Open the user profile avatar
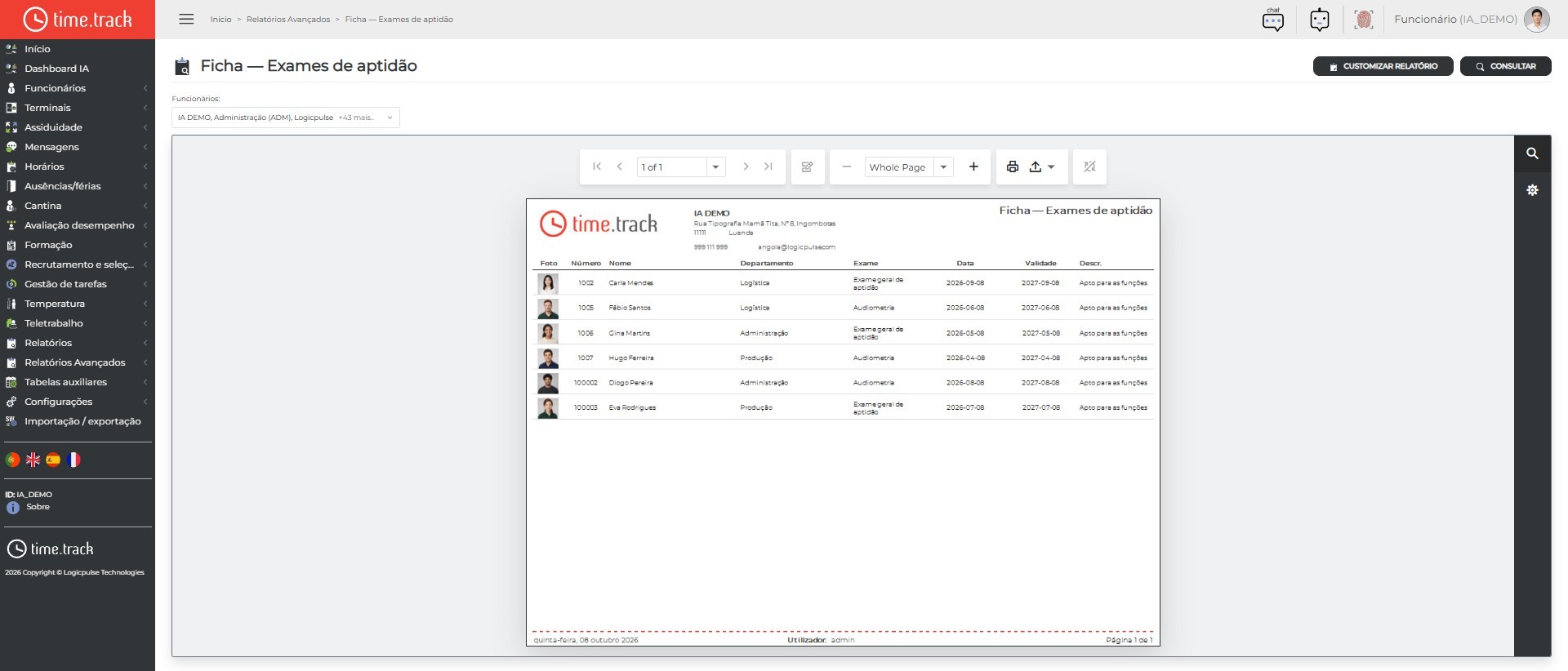The width and height of the screenshot is (1568, 671). click(x=1536, y=20)
